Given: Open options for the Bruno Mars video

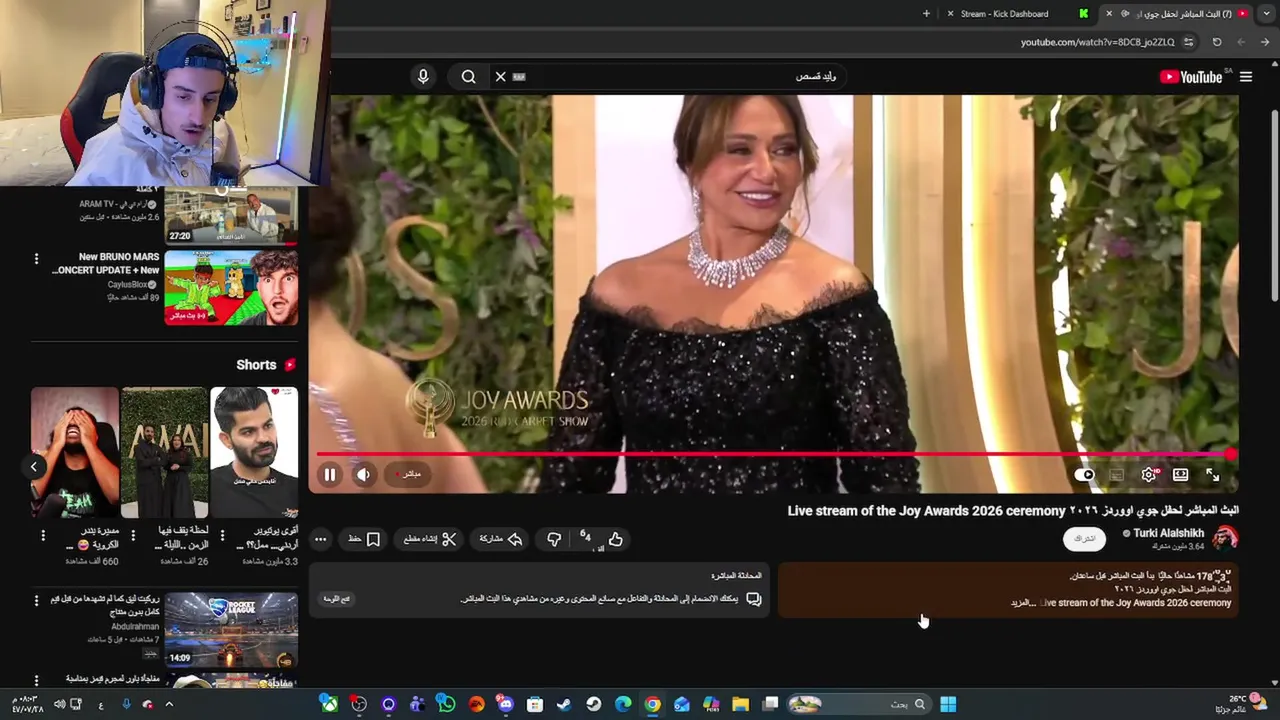Looking at the screenshot, I should tap(36, 259).
